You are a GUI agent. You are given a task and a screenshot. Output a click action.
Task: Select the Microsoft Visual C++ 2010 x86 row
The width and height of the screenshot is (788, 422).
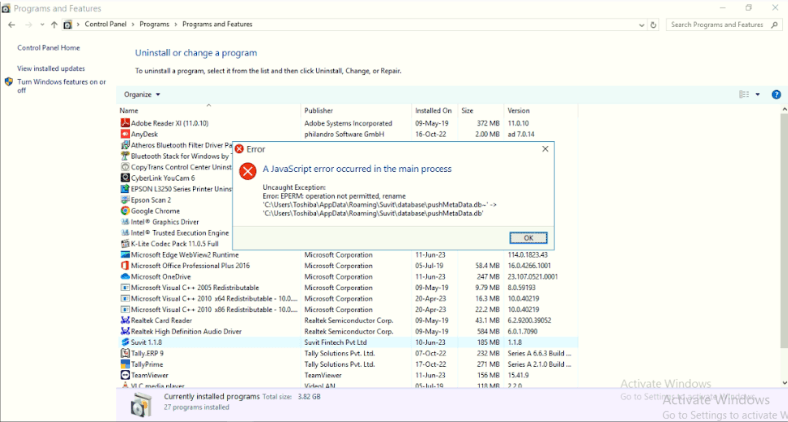(x=348, y=309)
